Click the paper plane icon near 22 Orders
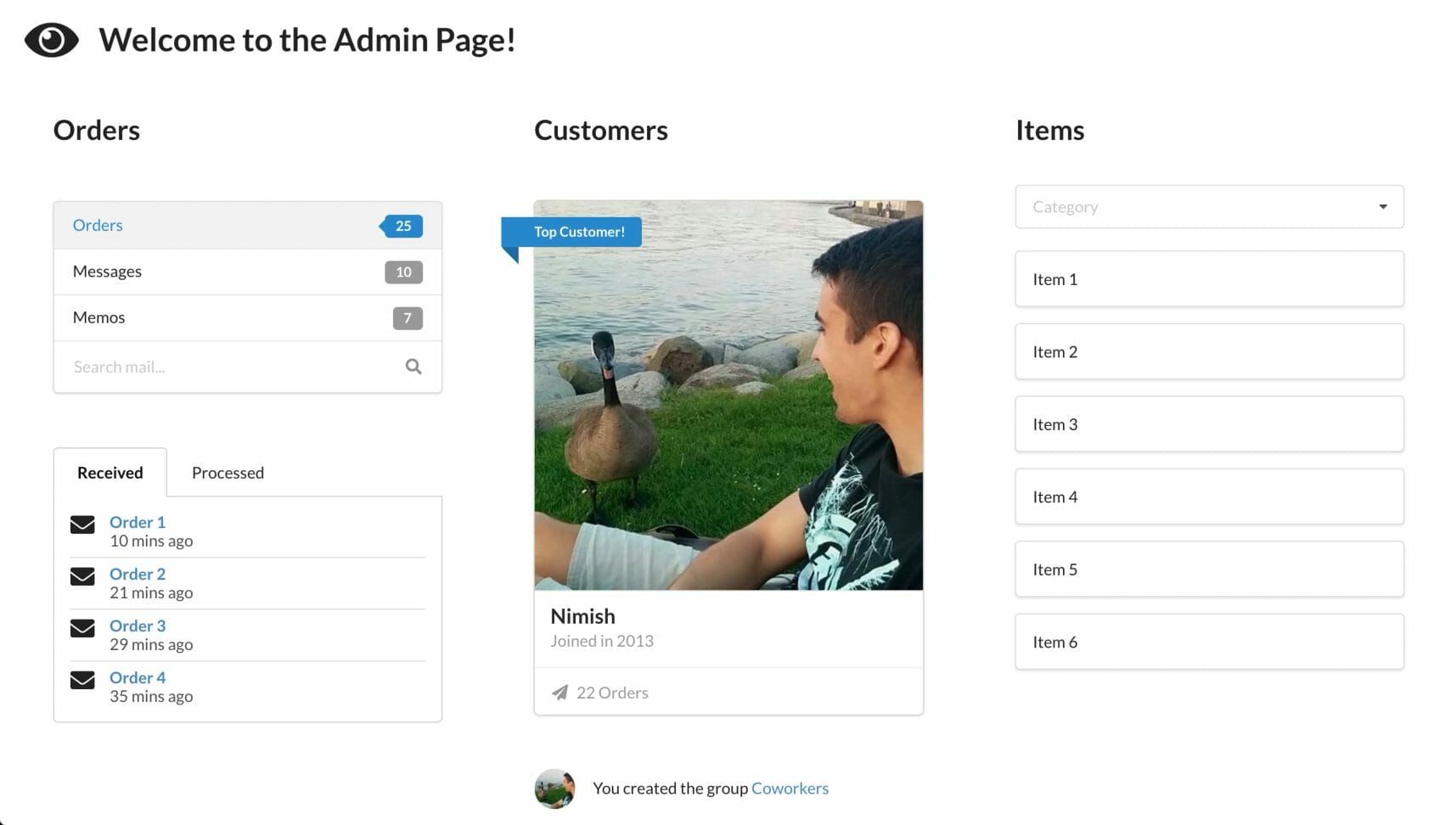Image resolution: width=1456 pixels, height=825 pixels. pos(559,693)
